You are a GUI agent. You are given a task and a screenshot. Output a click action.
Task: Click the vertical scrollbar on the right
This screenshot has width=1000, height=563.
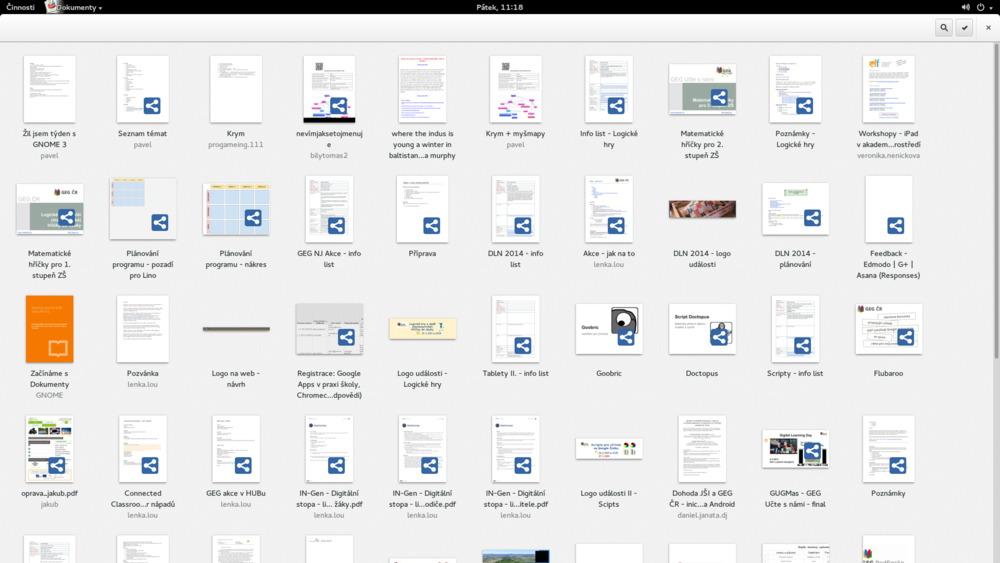point(997,201)
